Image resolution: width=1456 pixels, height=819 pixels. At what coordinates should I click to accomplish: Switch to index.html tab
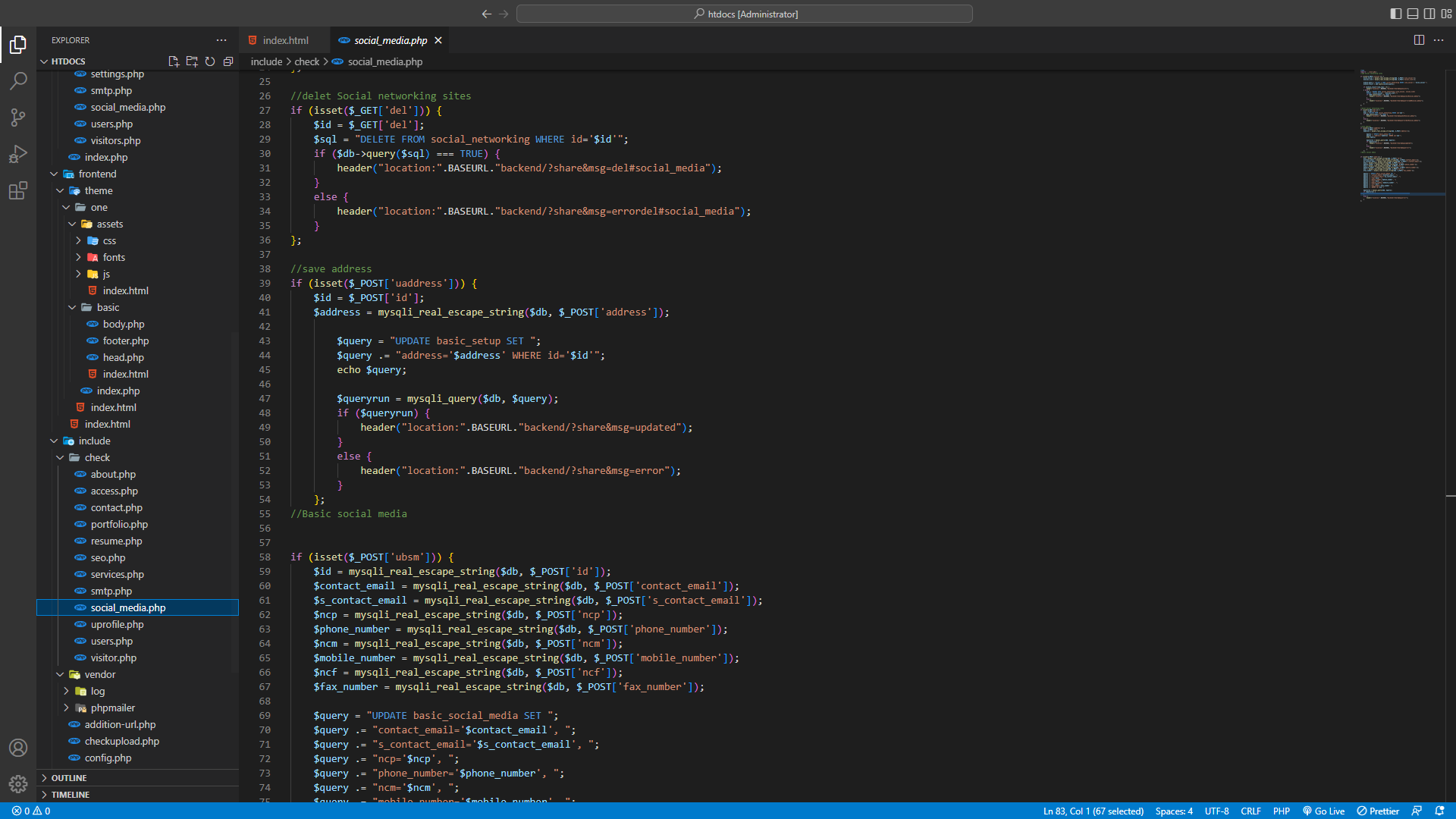[285, 40]
